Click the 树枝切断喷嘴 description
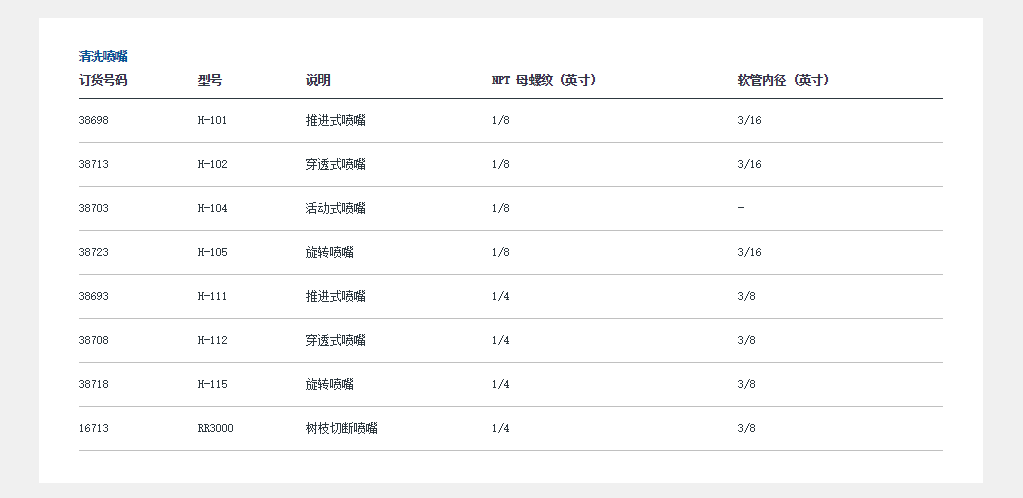 point(342,429)
